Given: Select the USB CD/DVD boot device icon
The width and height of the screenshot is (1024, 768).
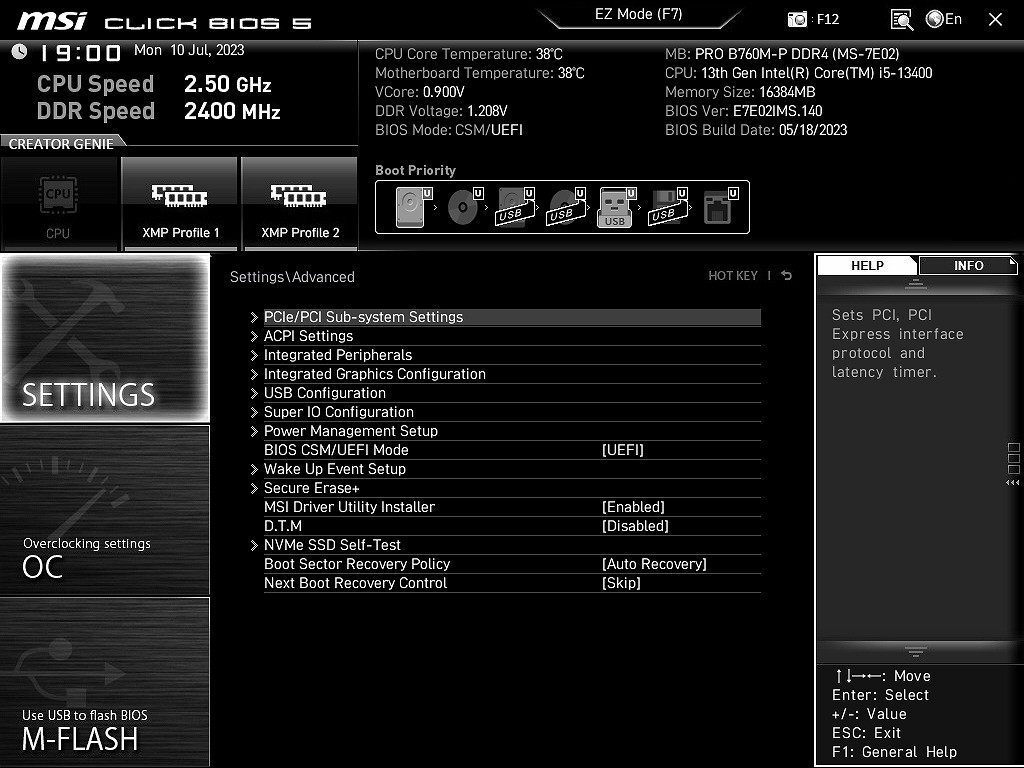Looking at the screenshot, I should pyautogui.click(x=566, y=206).
